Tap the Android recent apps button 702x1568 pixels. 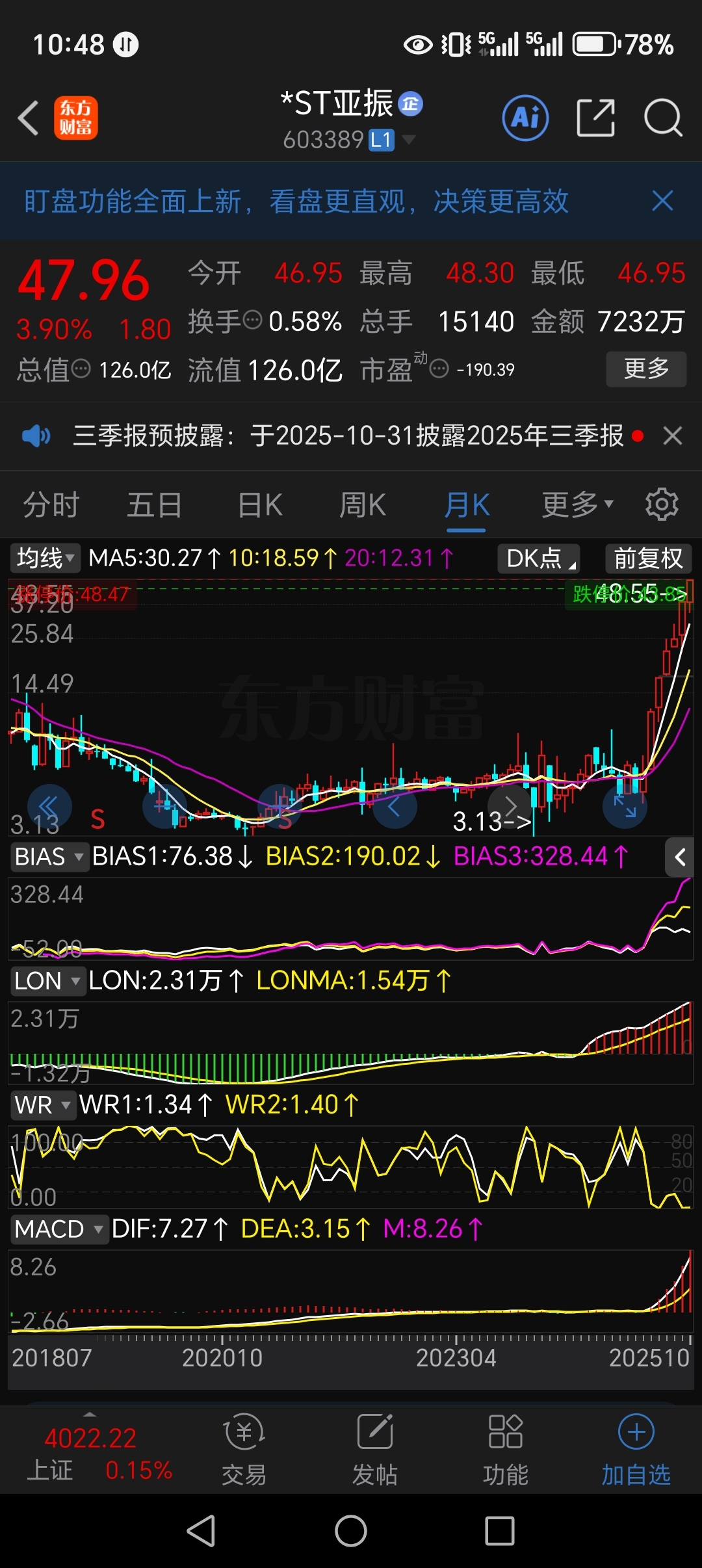tap(500, 1531)
